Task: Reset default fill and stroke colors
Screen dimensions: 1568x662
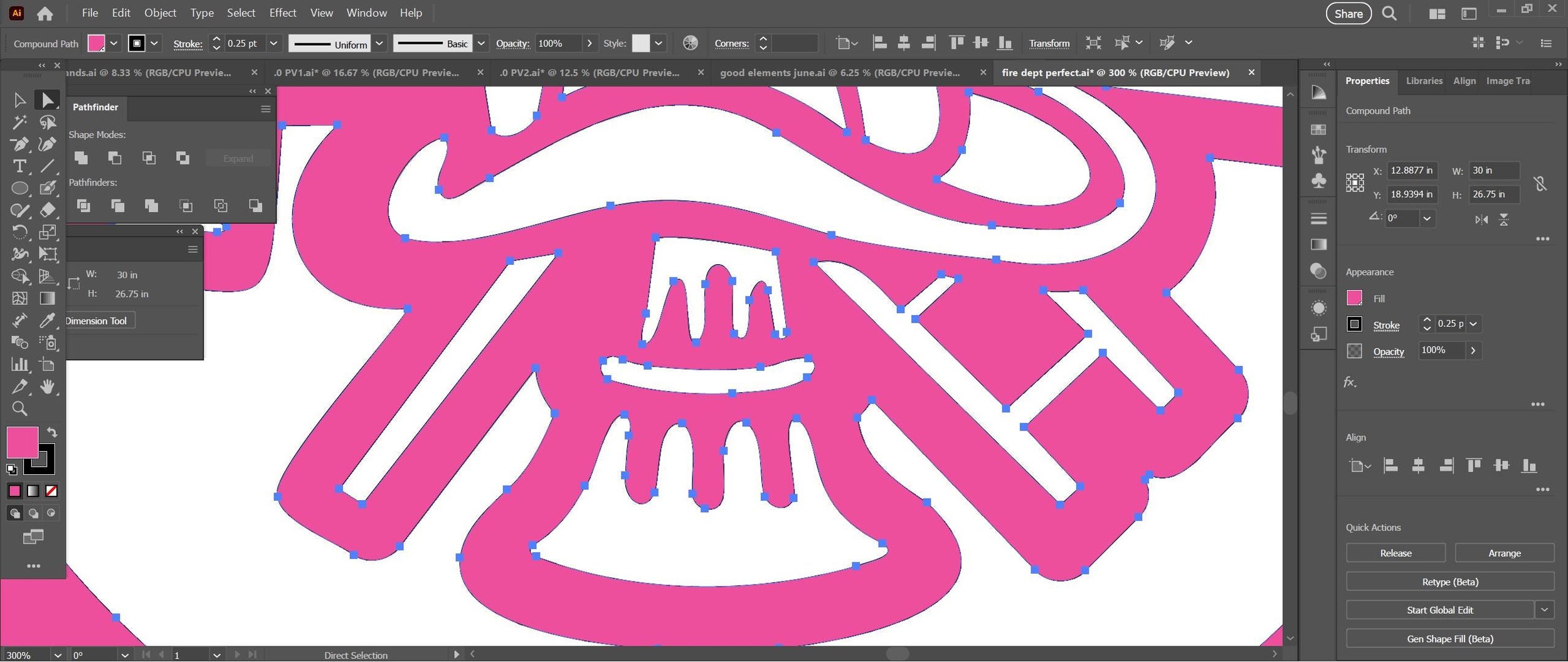Action: tap(11, 469)
